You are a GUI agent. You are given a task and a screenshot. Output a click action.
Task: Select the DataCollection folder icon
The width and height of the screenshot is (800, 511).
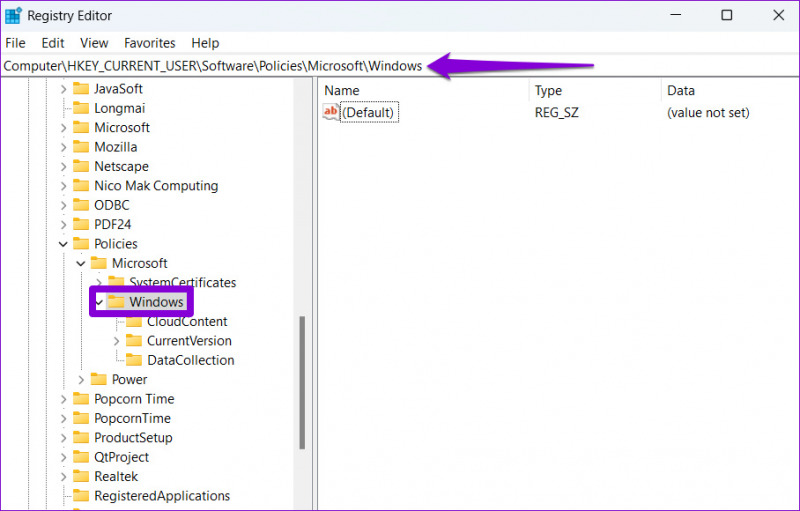134,360
